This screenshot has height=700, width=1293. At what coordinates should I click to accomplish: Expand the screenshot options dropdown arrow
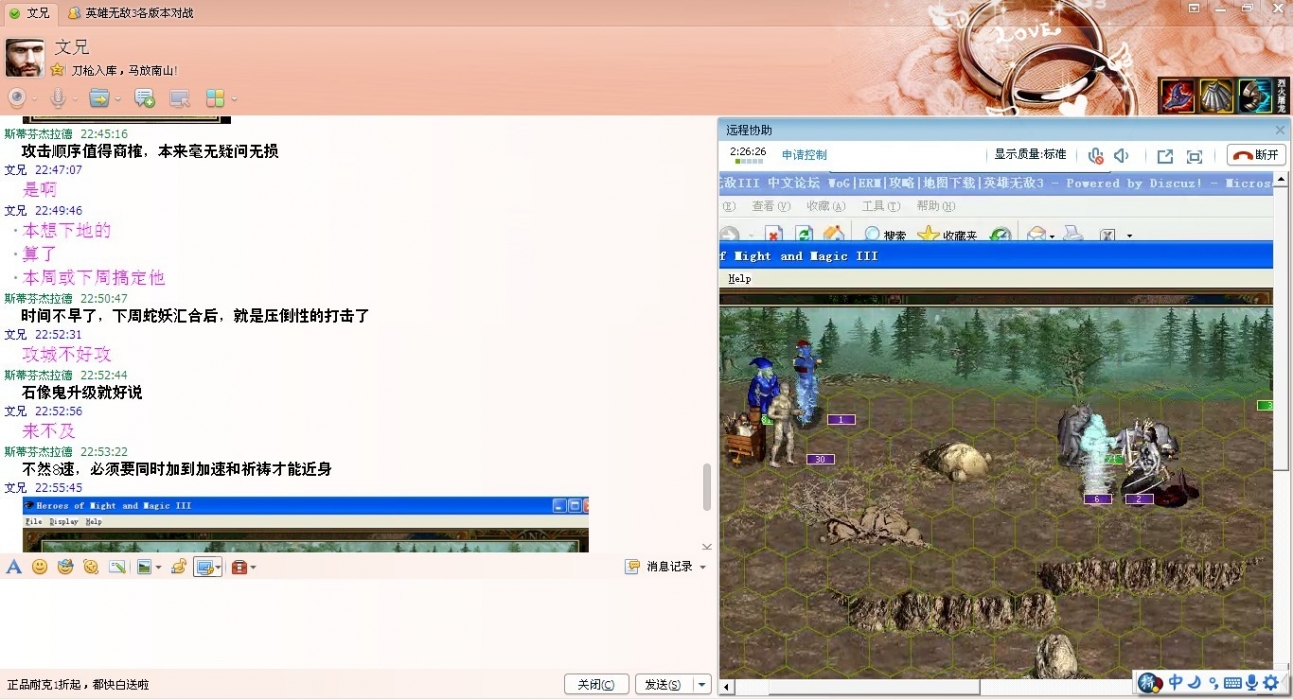click(x=217, y=568)
